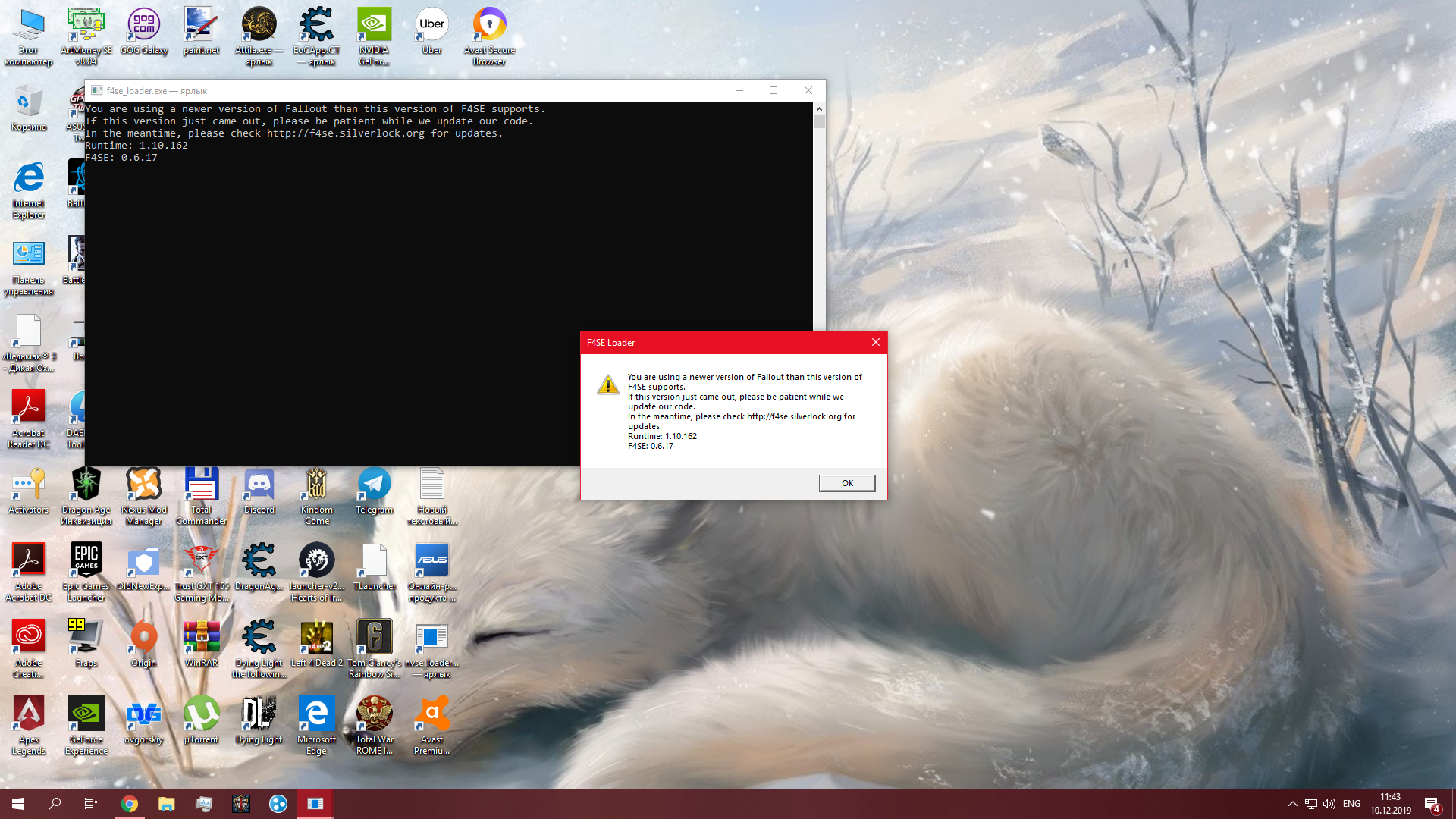Open the WinRAR desktop icon
The height and width of the screenshot is (819, 1456).
[x=201, y=639]
